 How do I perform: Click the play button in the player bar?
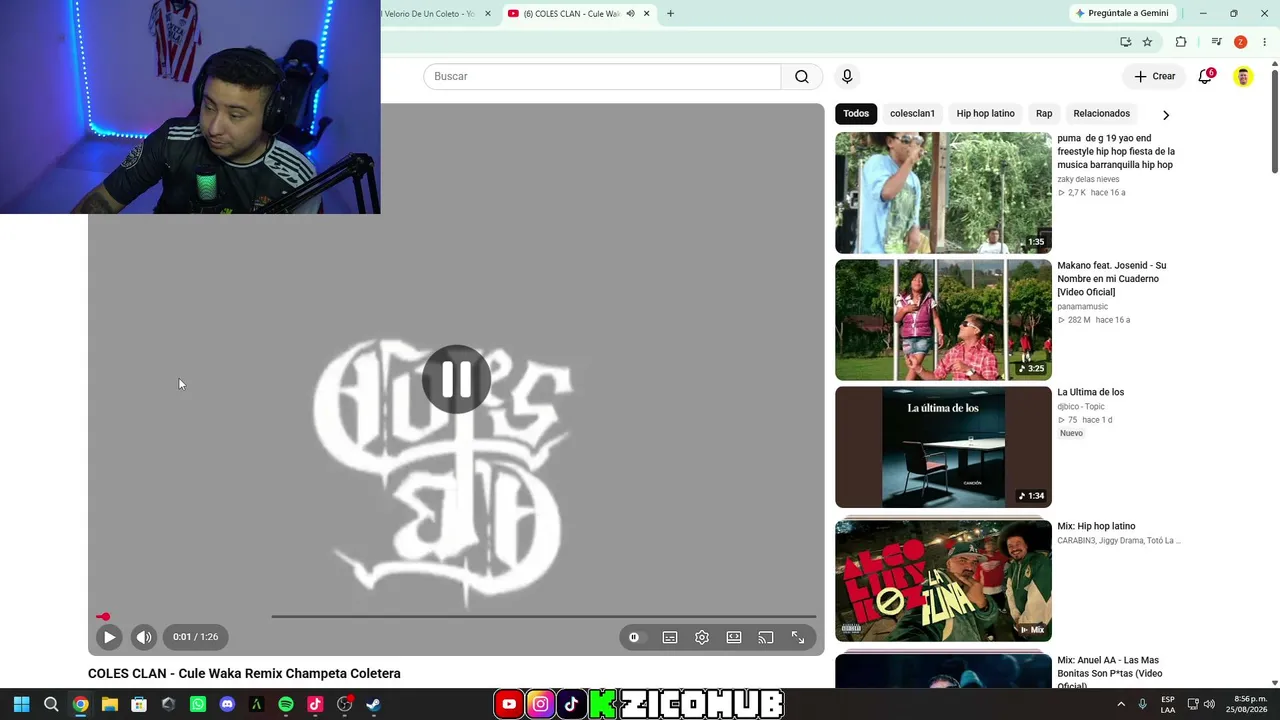point(109,637)
